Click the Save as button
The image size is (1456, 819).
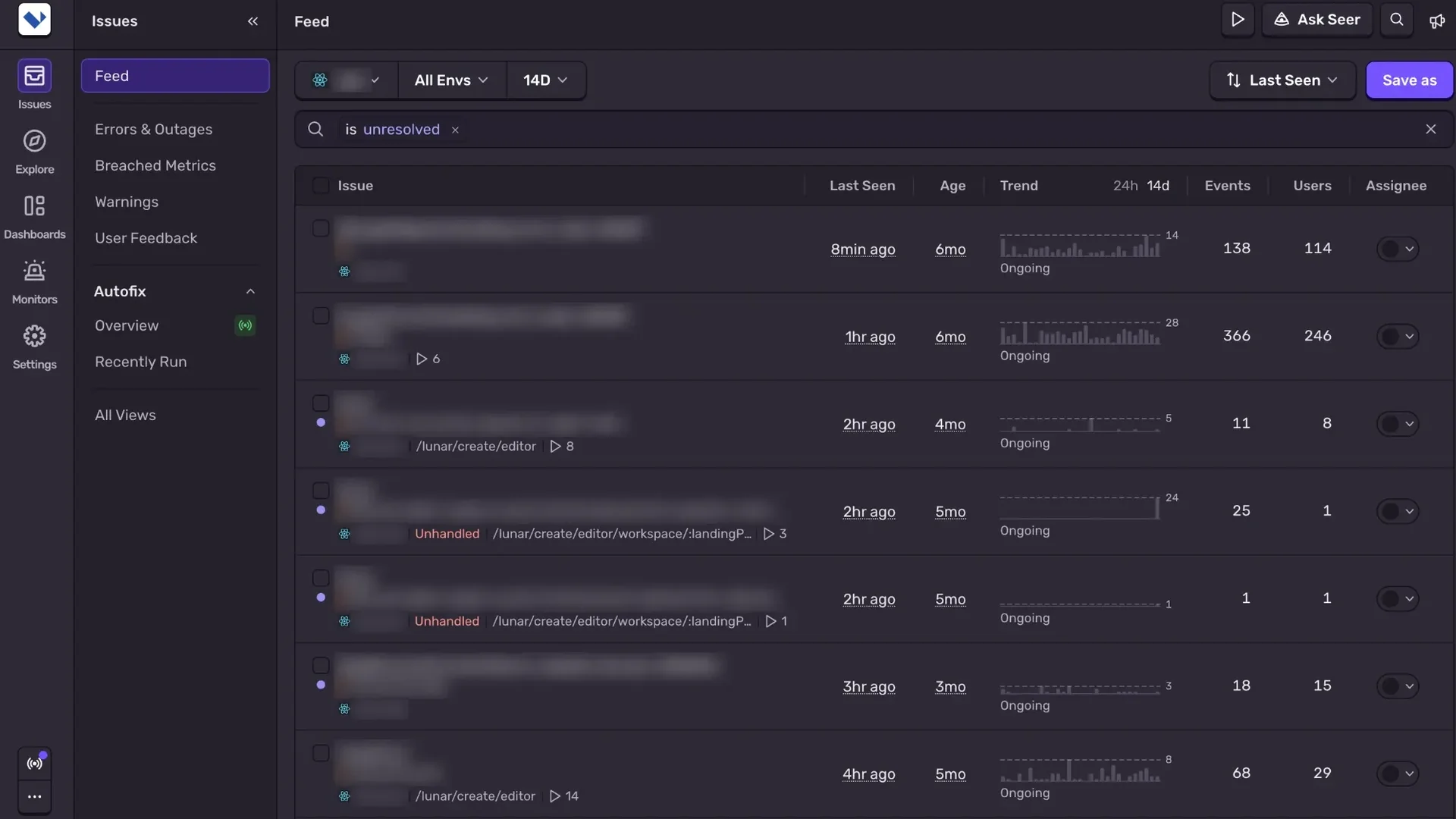(x=1409, y=80)
